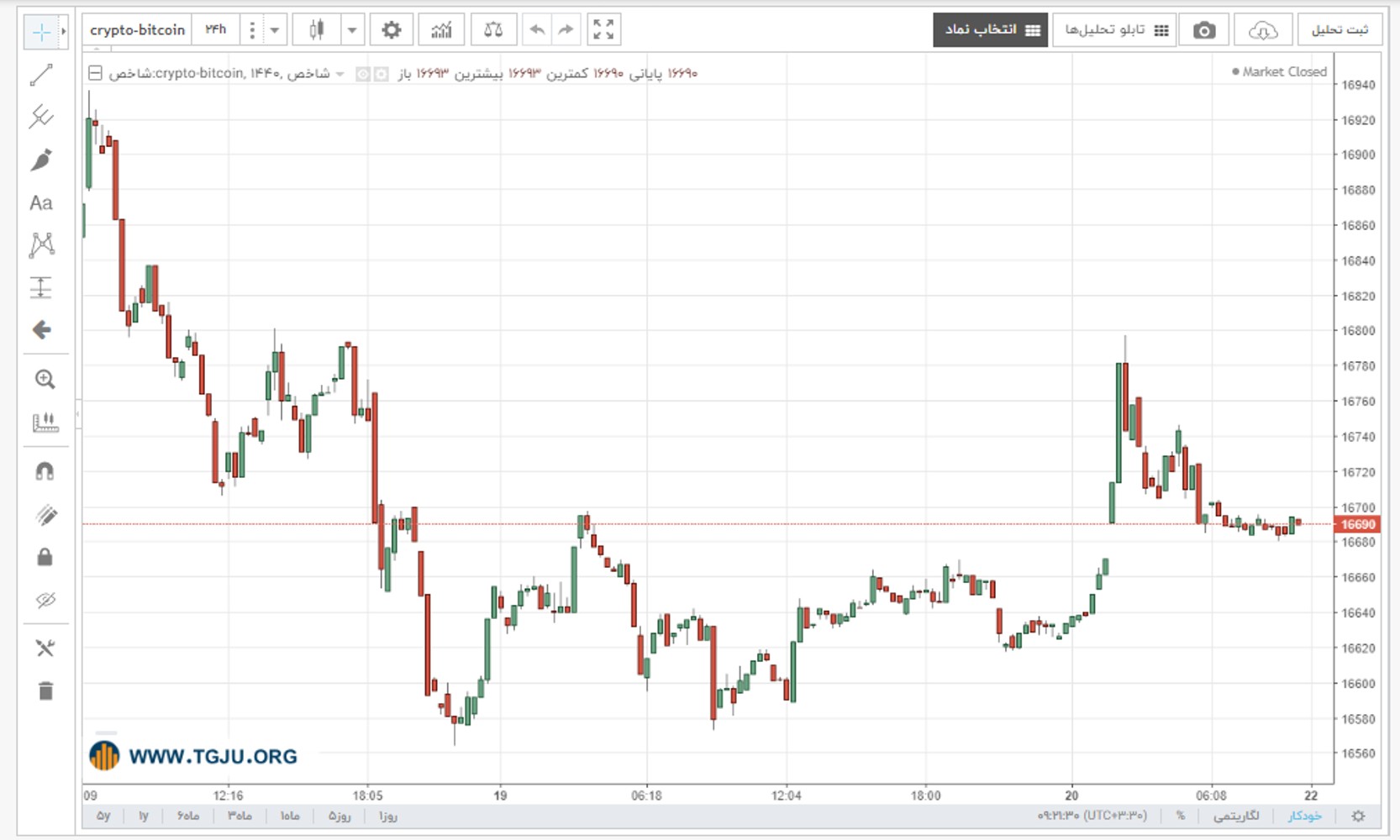Remove all drawings with trash icon
The width and height of the screenshot is (1400, 840).
tap(45, 690)
